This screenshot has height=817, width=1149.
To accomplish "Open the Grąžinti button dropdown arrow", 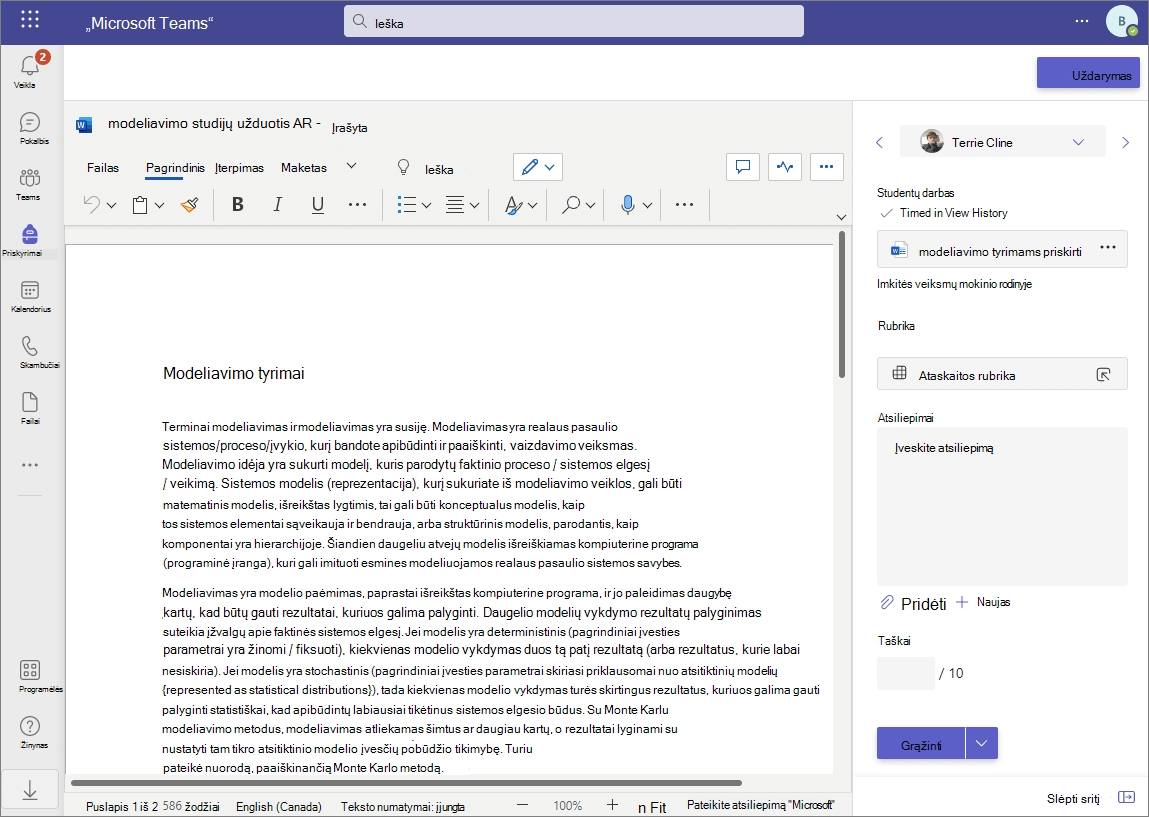I will point(981,744).
